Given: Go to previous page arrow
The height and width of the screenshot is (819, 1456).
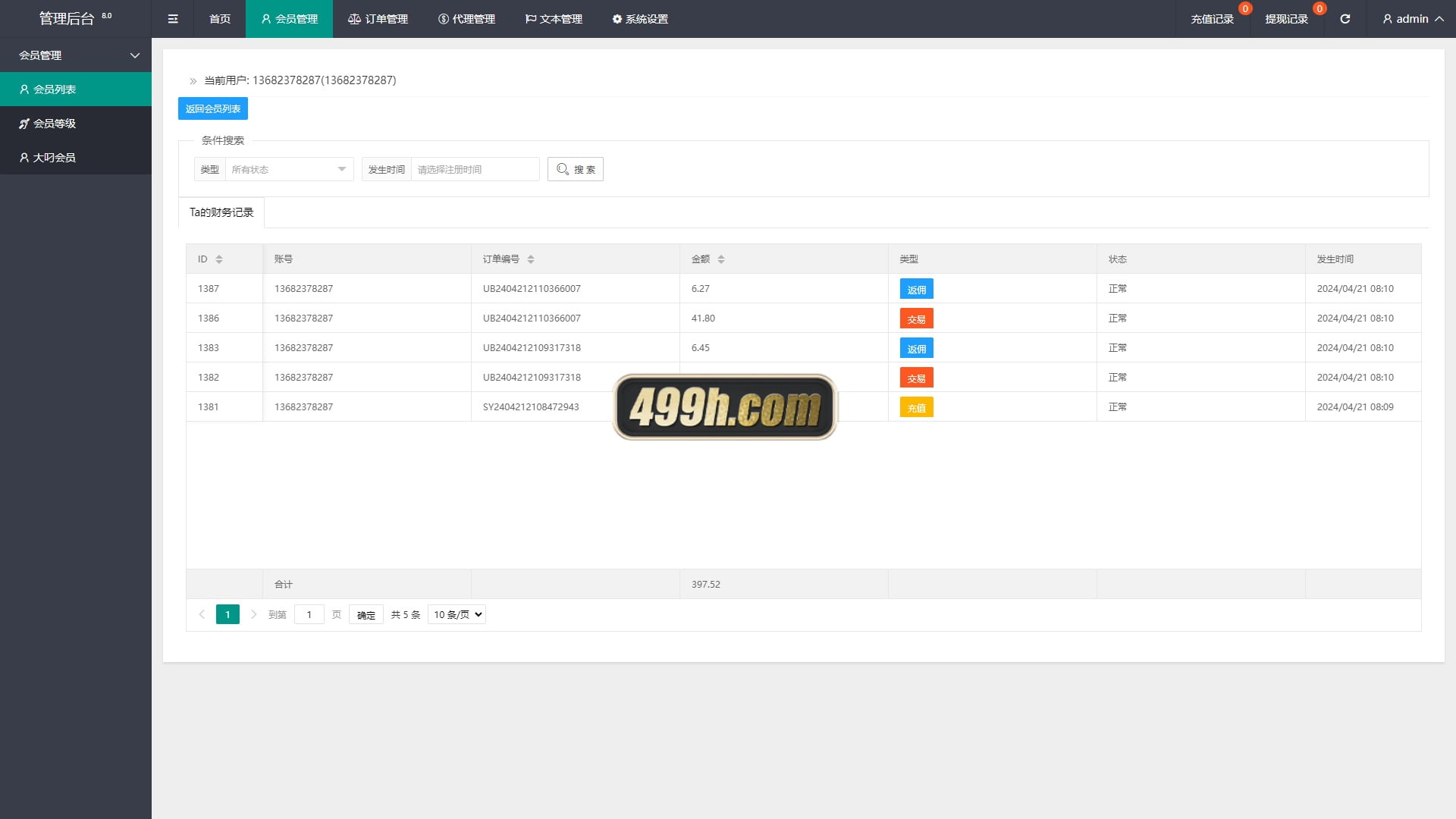Looking at the screenshot, I should pos(202,614).
